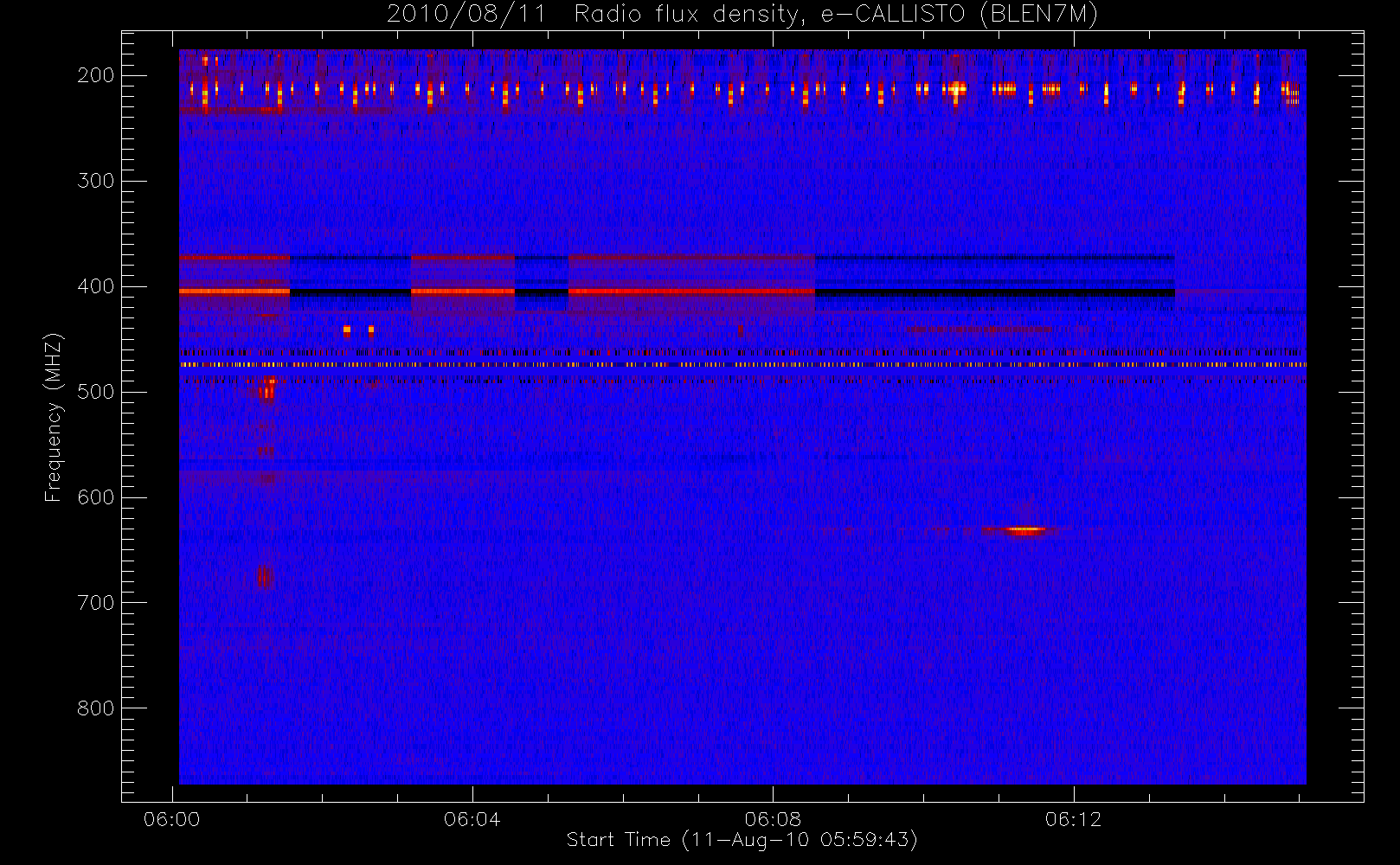Click the 06:08 time axis label
The image size is (1400, 865).
pos(773,819)
